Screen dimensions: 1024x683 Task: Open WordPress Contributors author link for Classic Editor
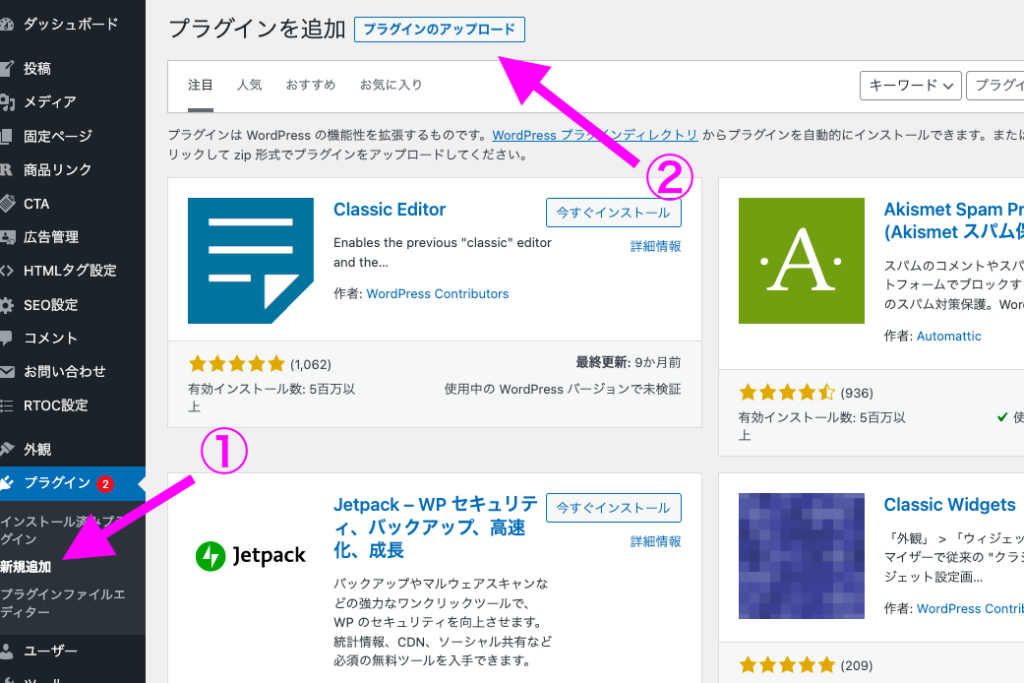coord(438,294)
